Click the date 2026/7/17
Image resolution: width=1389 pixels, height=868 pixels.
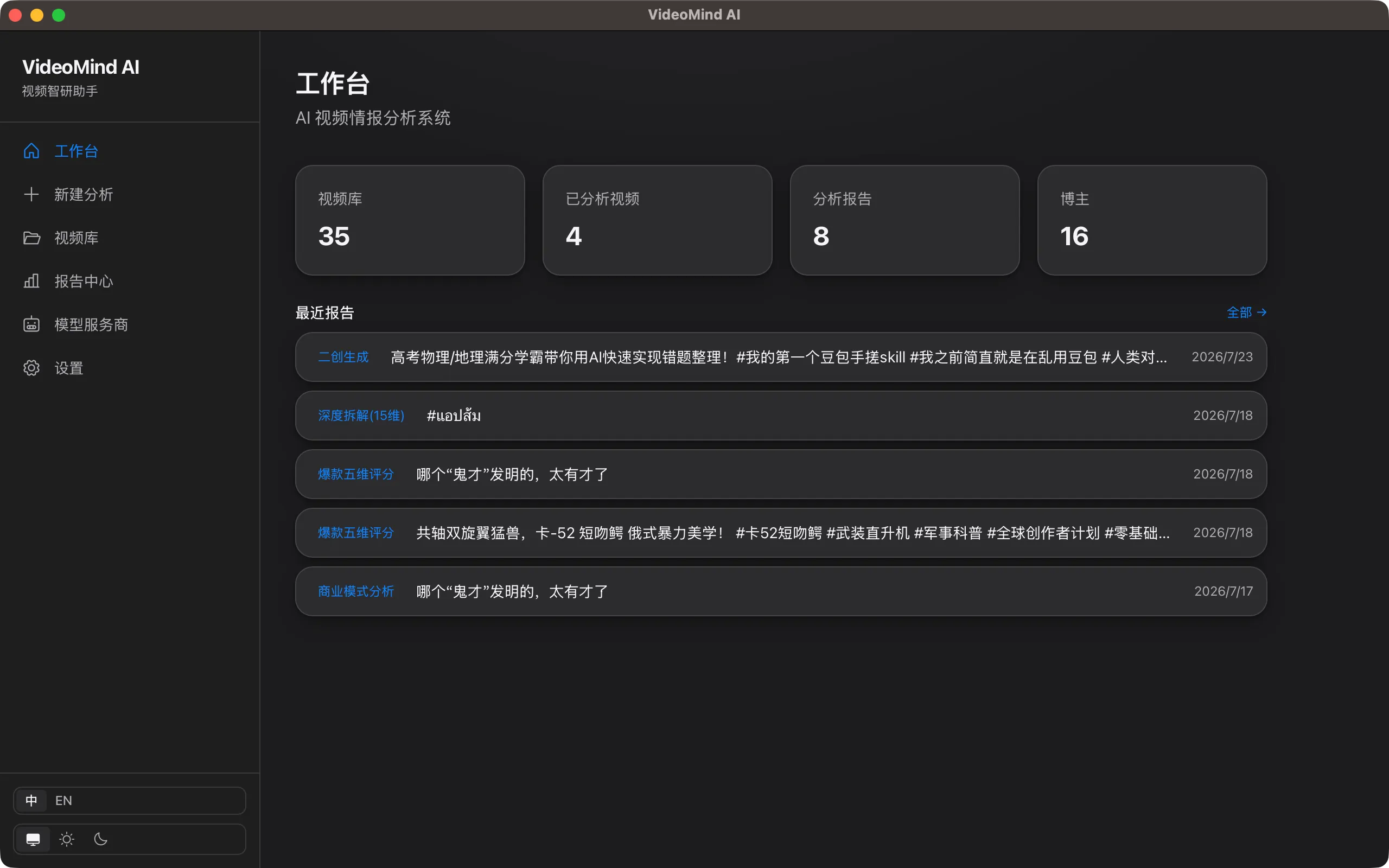click(x=1223, y=591)
